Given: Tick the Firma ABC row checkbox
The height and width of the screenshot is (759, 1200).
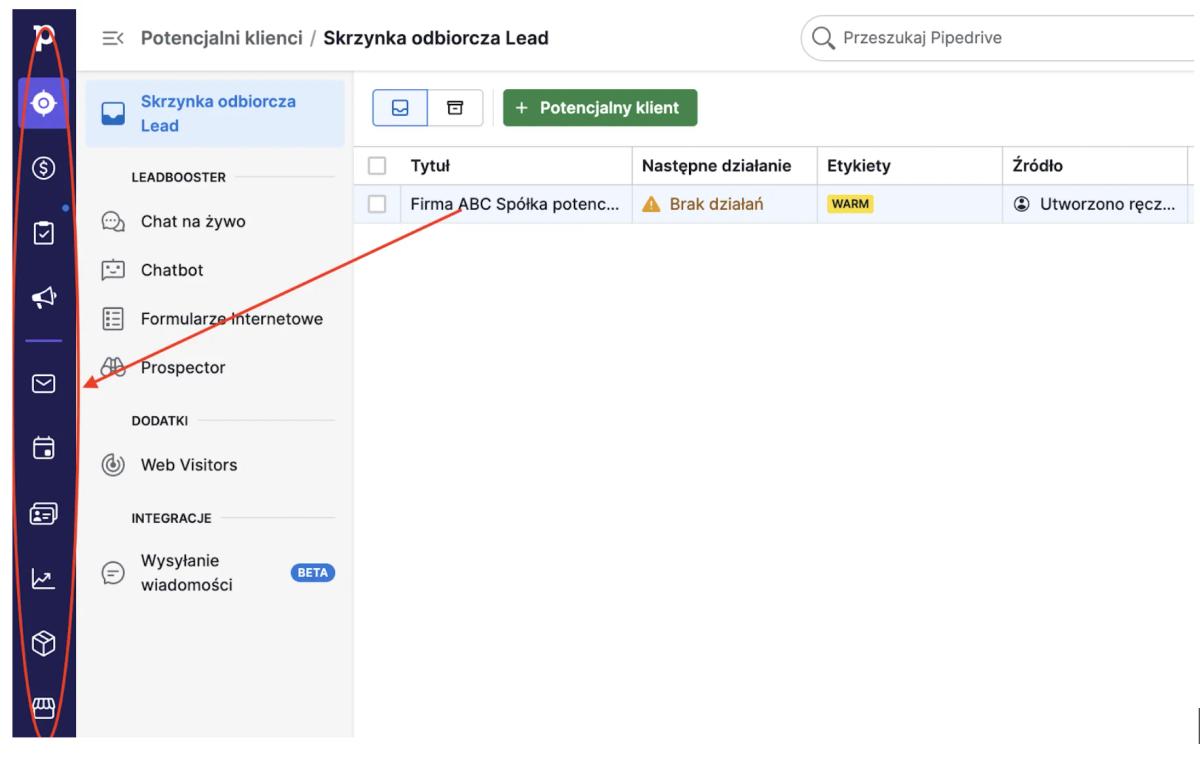Looking at the screenshot, I should click(377, 204).
